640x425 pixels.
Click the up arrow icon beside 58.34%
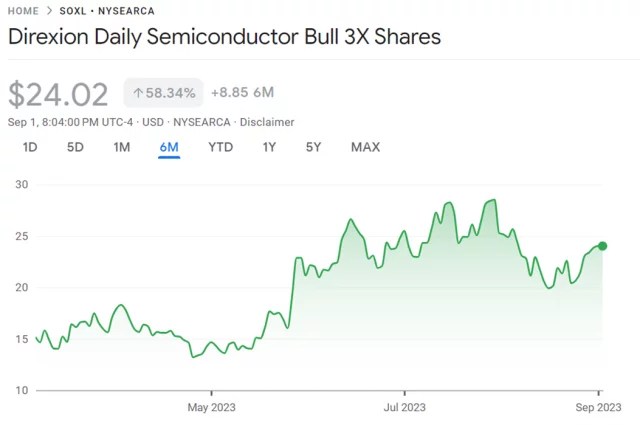pyautogui.click(x=138, y=93)
